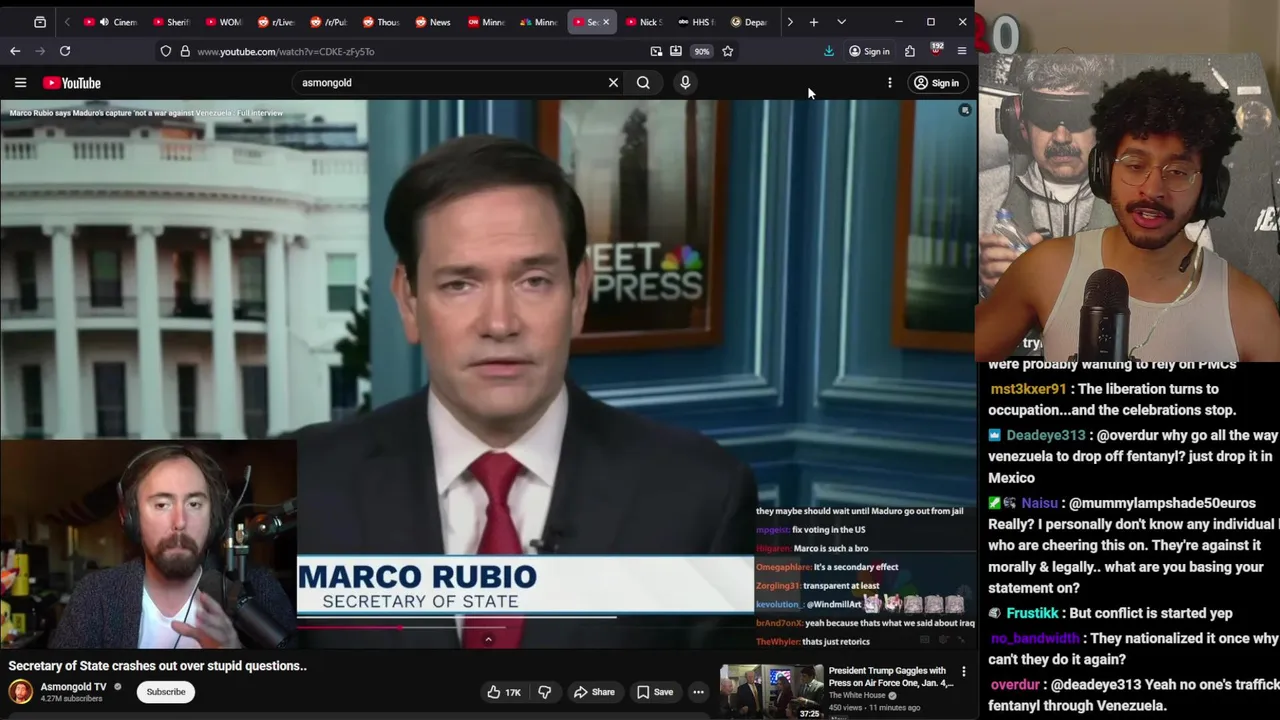Open President Trump Gaggles video thumbnail
1280x720 pixels.
click(771, 691)
